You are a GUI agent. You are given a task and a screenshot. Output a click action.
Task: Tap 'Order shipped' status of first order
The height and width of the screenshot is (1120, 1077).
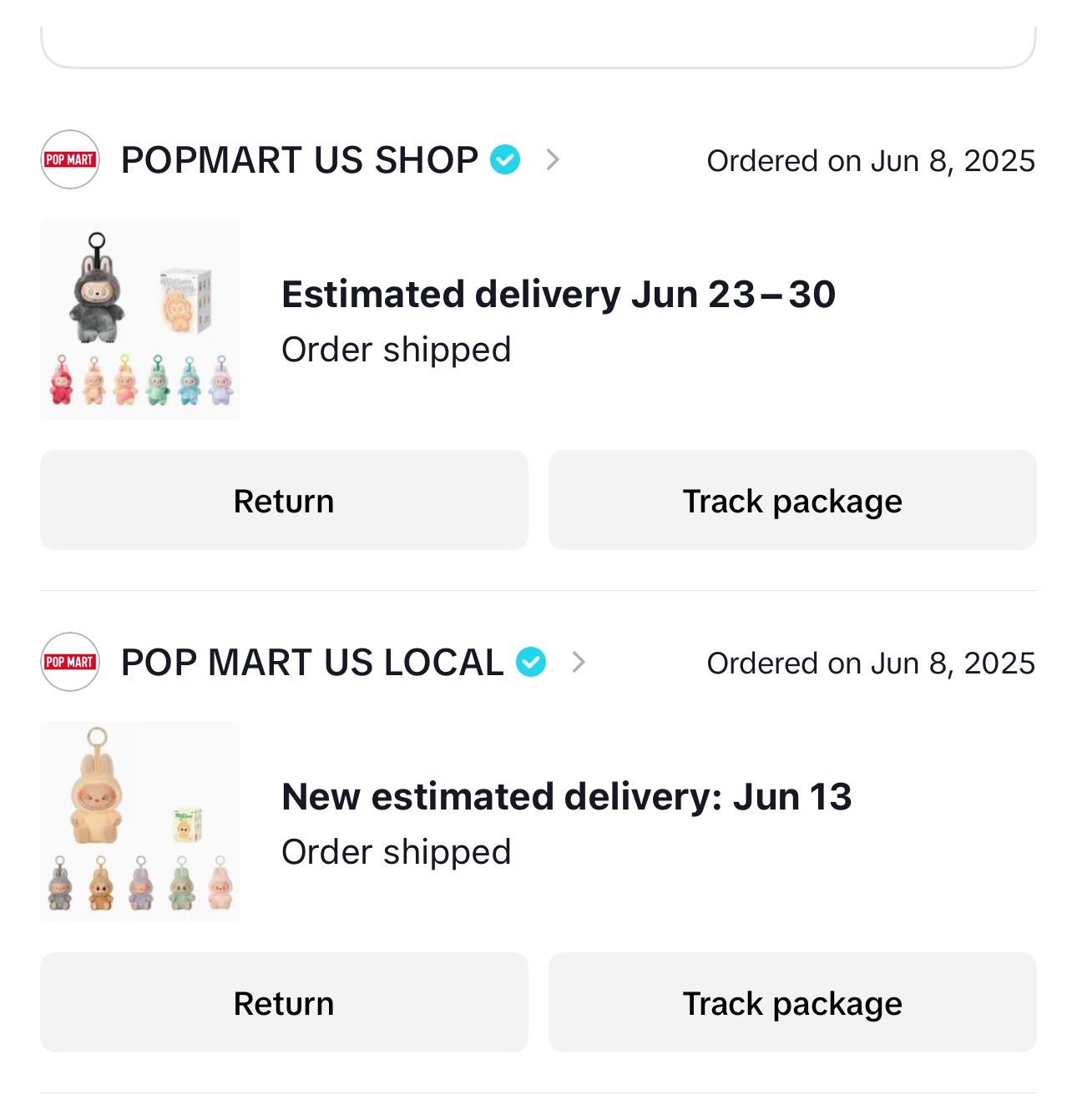pyautogui.click(x=397, y=350)
